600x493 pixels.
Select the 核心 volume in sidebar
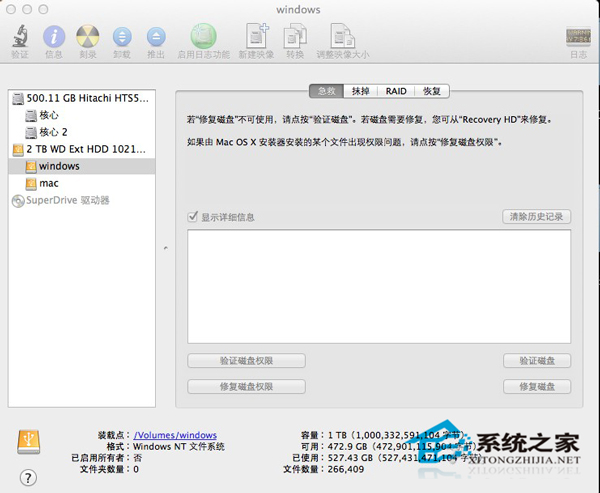(82, 115)
